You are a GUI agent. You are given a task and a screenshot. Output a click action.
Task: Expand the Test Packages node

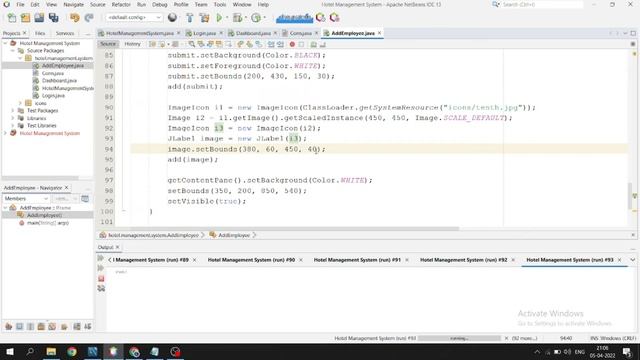[x=13, y=111]
